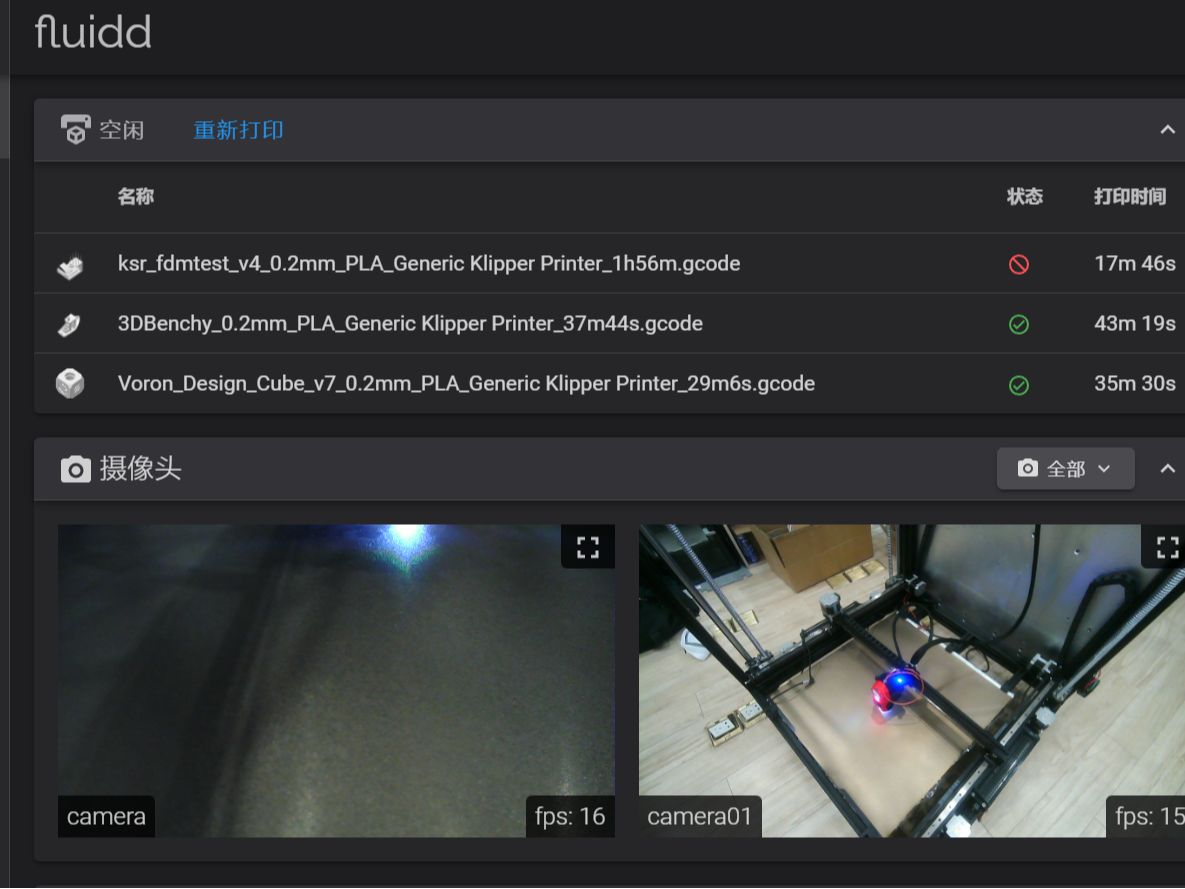This screenshot has height=889, width=1185.
Task: Select the 3DBenchy gcode file name
Action: coord(410,323)
